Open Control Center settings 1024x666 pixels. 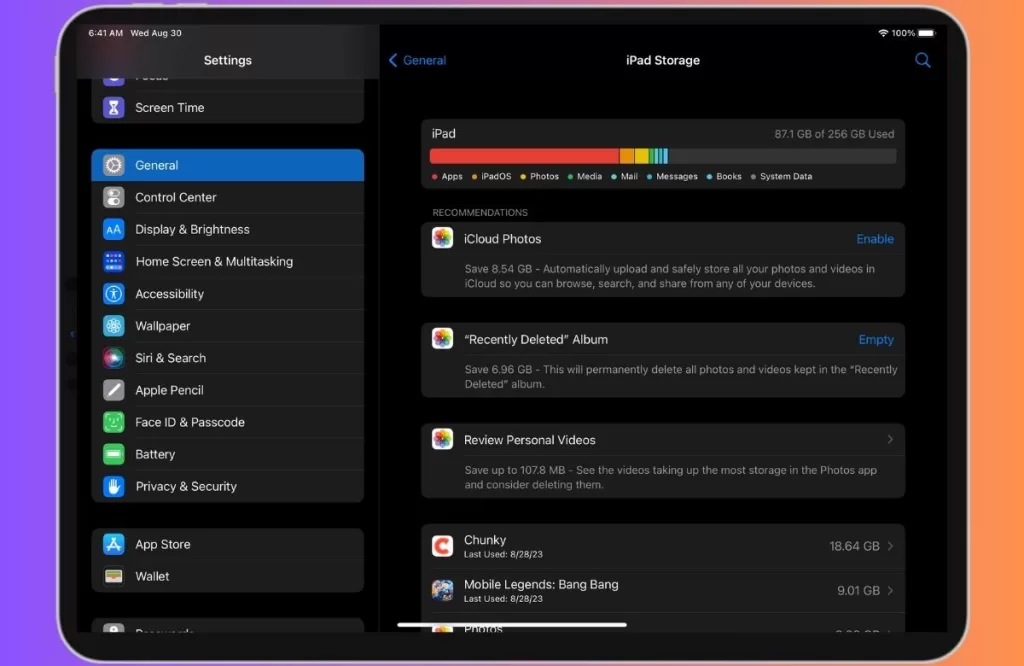227,197
